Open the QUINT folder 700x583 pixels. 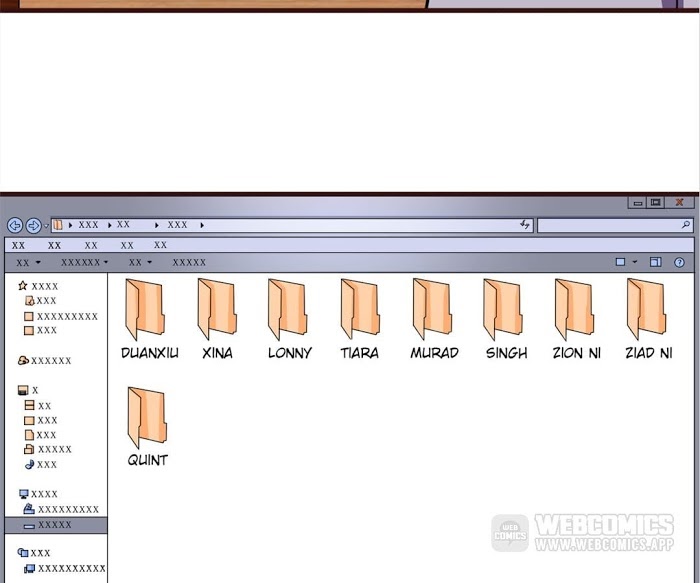147,418
